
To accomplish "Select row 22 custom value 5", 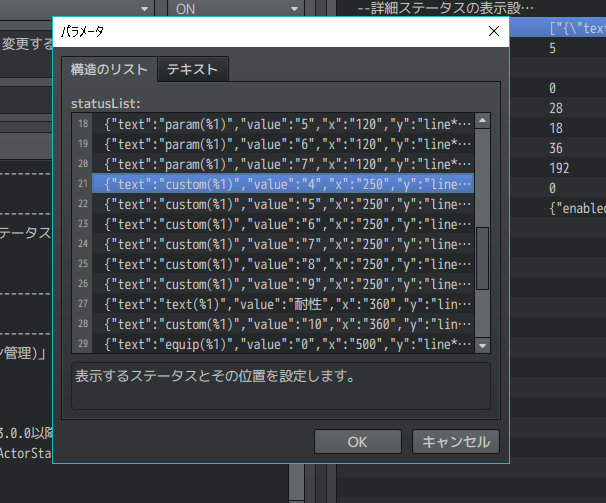I will (x=283, y=204).
